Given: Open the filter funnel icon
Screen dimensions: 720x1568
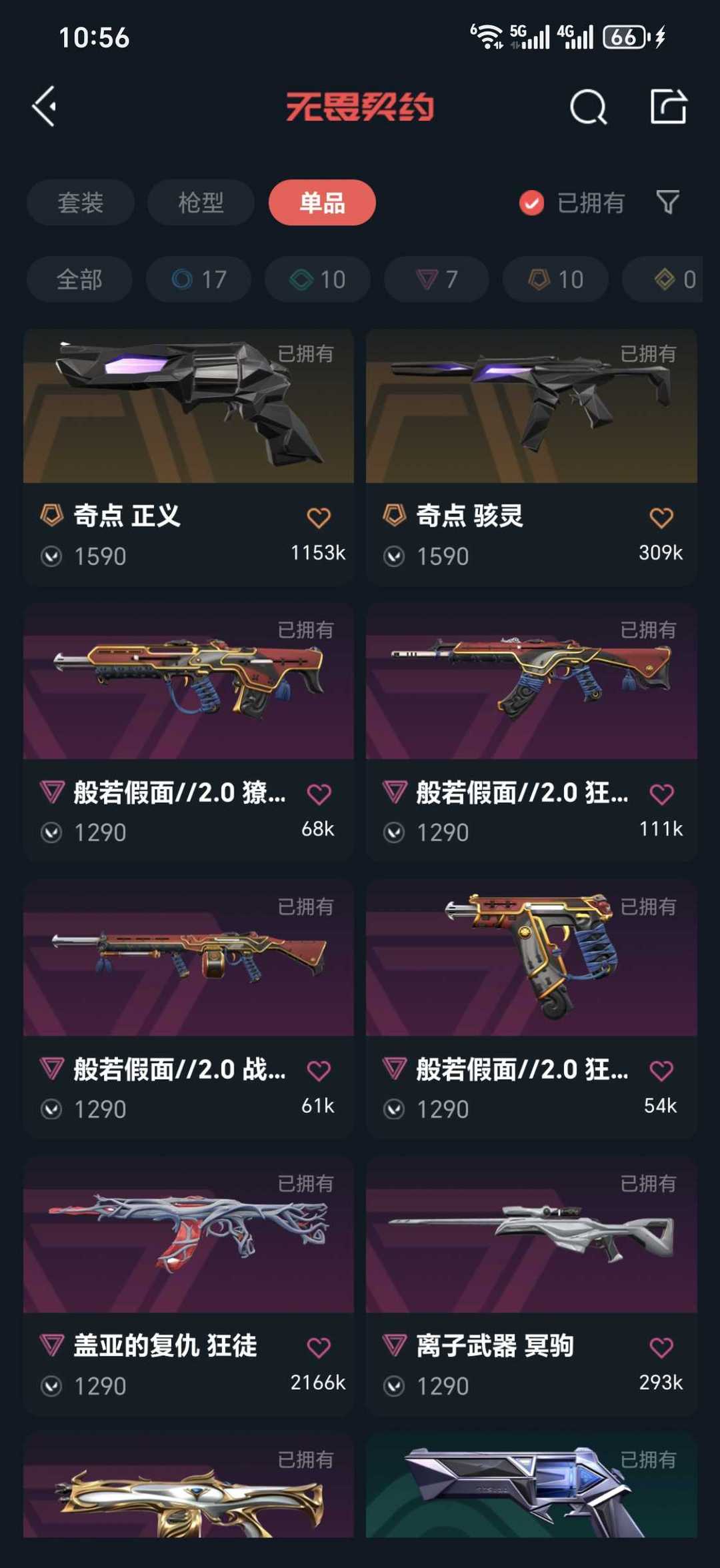Looking at the screenshot, I should [x=667, y=202].
